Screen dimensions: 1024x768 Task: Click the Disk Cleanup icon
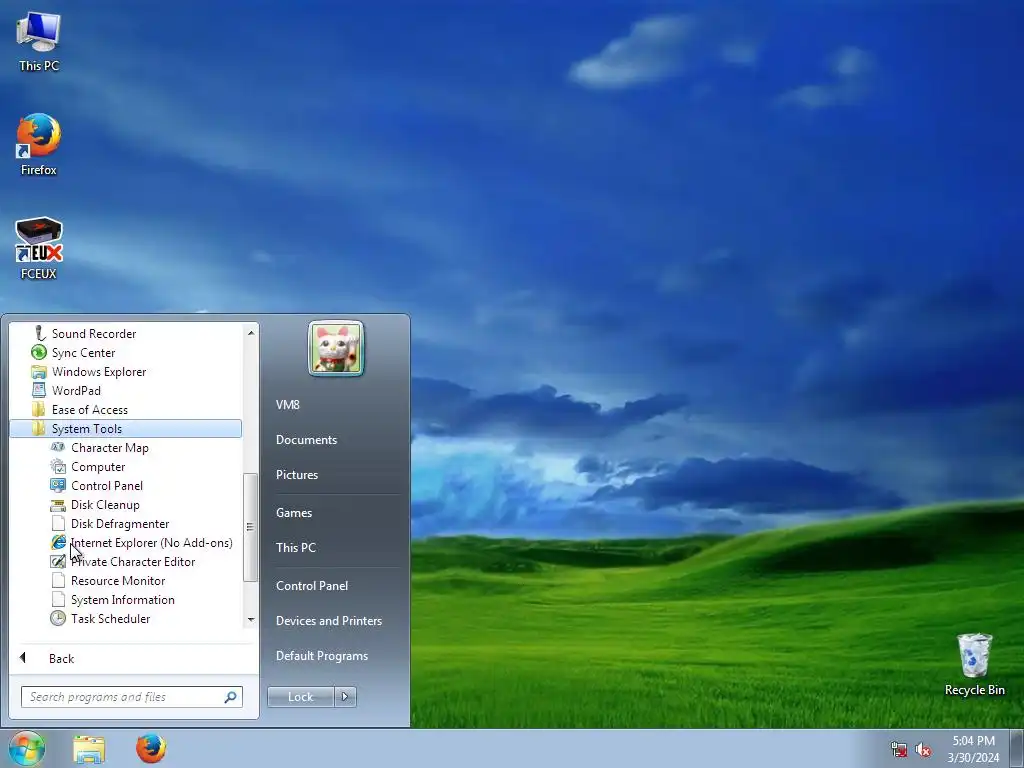tap(58, 505)
